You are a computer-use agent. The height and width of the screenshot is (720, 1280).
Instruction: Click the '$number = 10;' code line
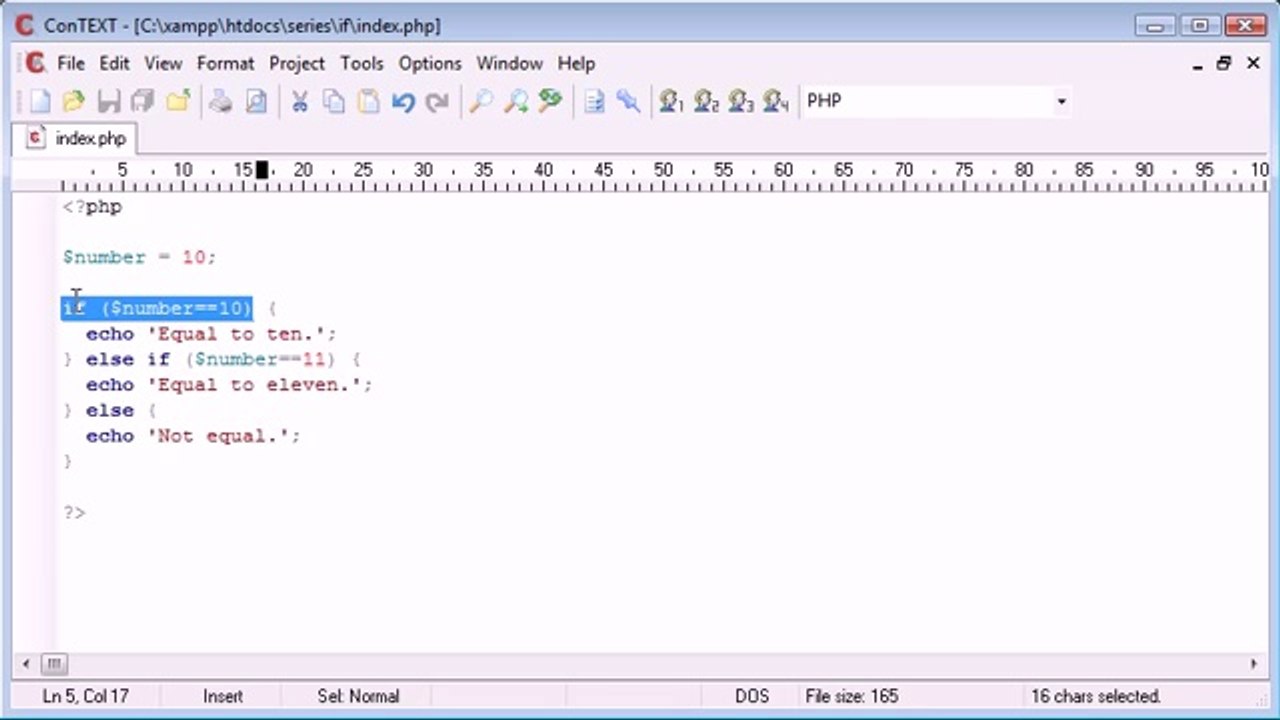click(x=139, y=257)
